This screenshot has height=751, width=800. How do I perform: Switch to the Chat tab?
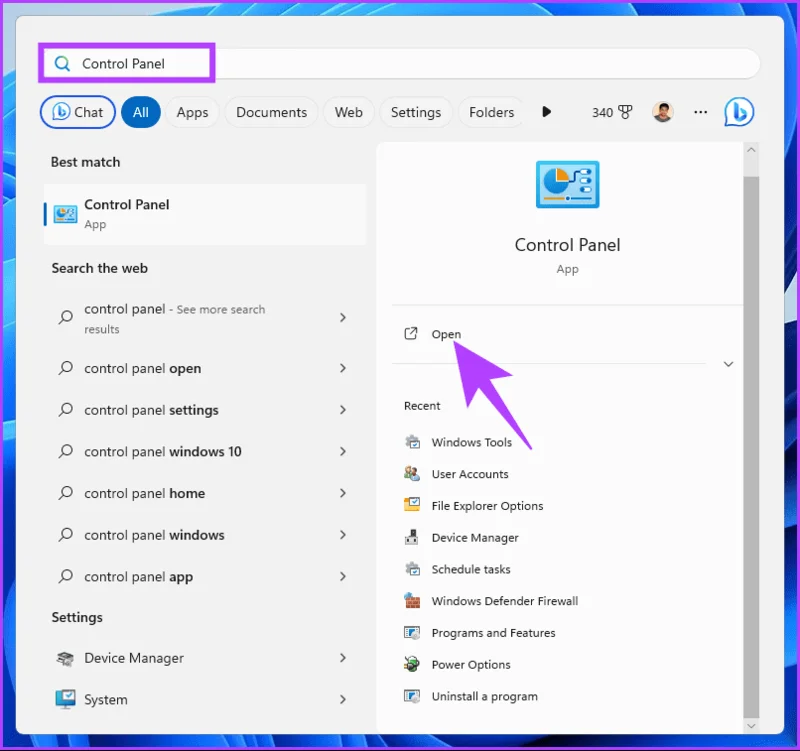(x=78, y=112)
